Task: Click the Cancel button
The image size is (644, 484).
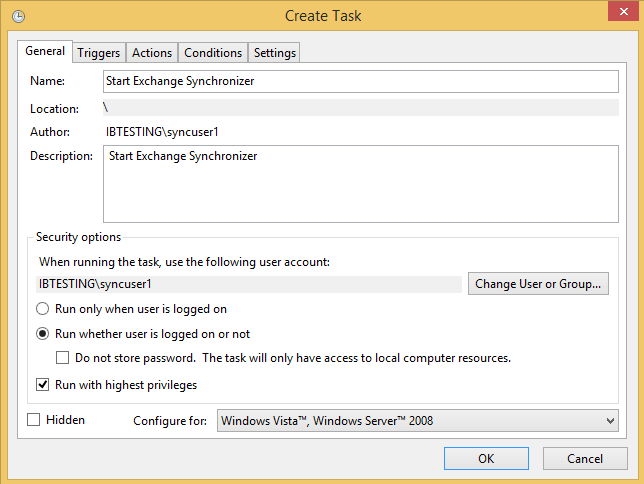Action: pyautogui.click(x=585, y=459)
